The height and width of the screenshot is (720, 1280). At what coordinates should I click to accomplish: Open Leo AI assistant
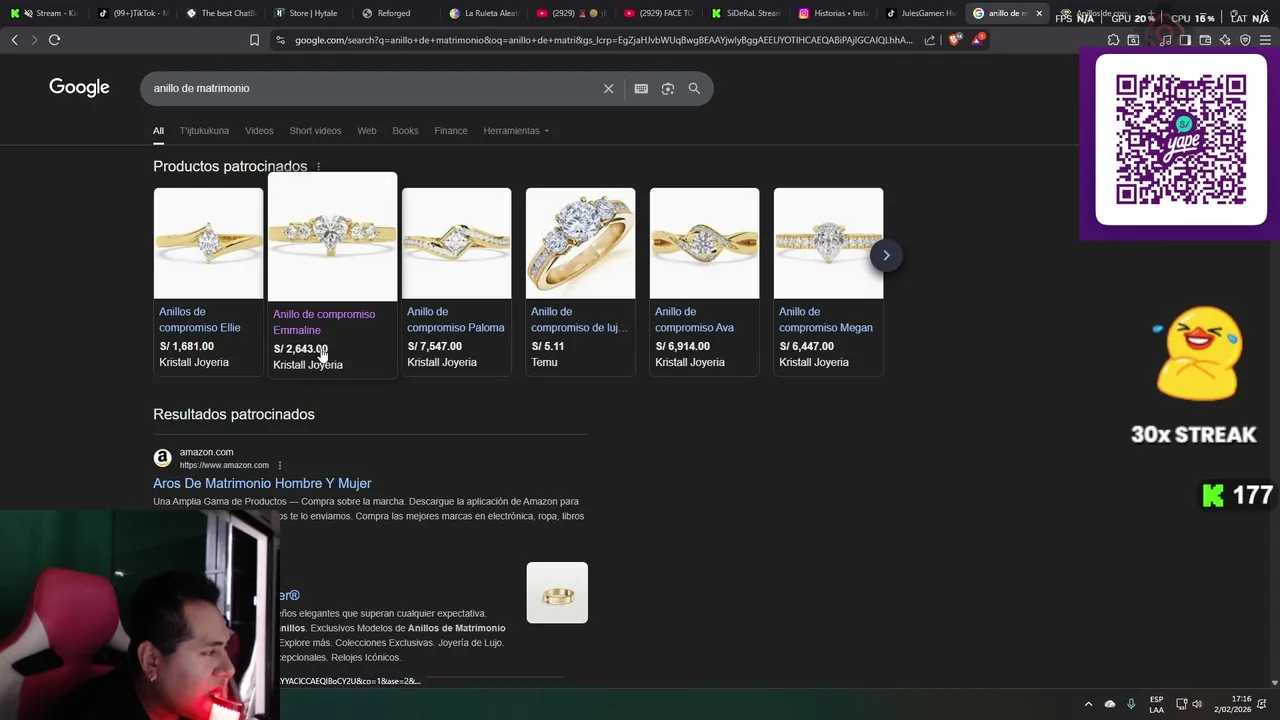coord(1225,40)
